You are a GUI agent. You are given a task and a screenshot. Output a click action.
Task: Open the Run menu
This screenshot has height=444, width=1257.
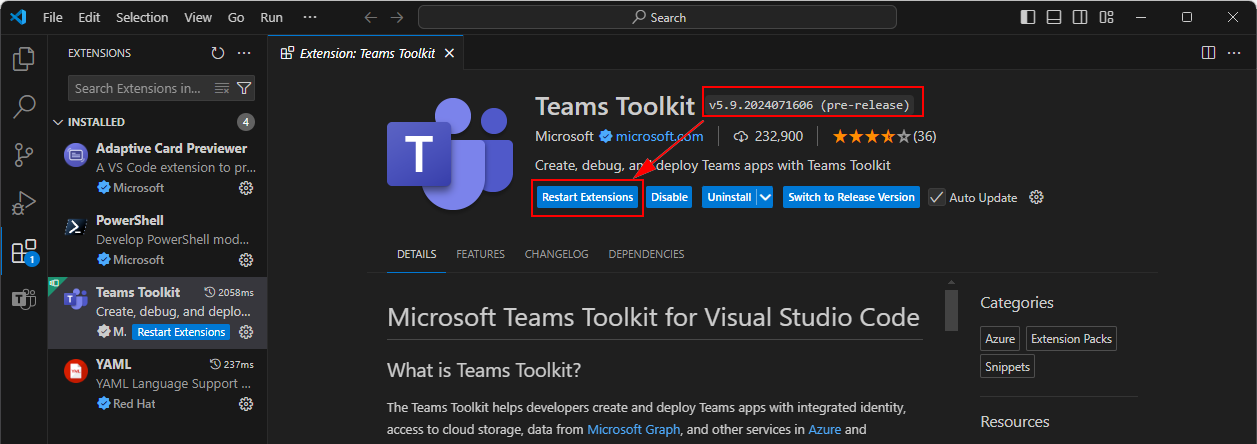(272, 17)
